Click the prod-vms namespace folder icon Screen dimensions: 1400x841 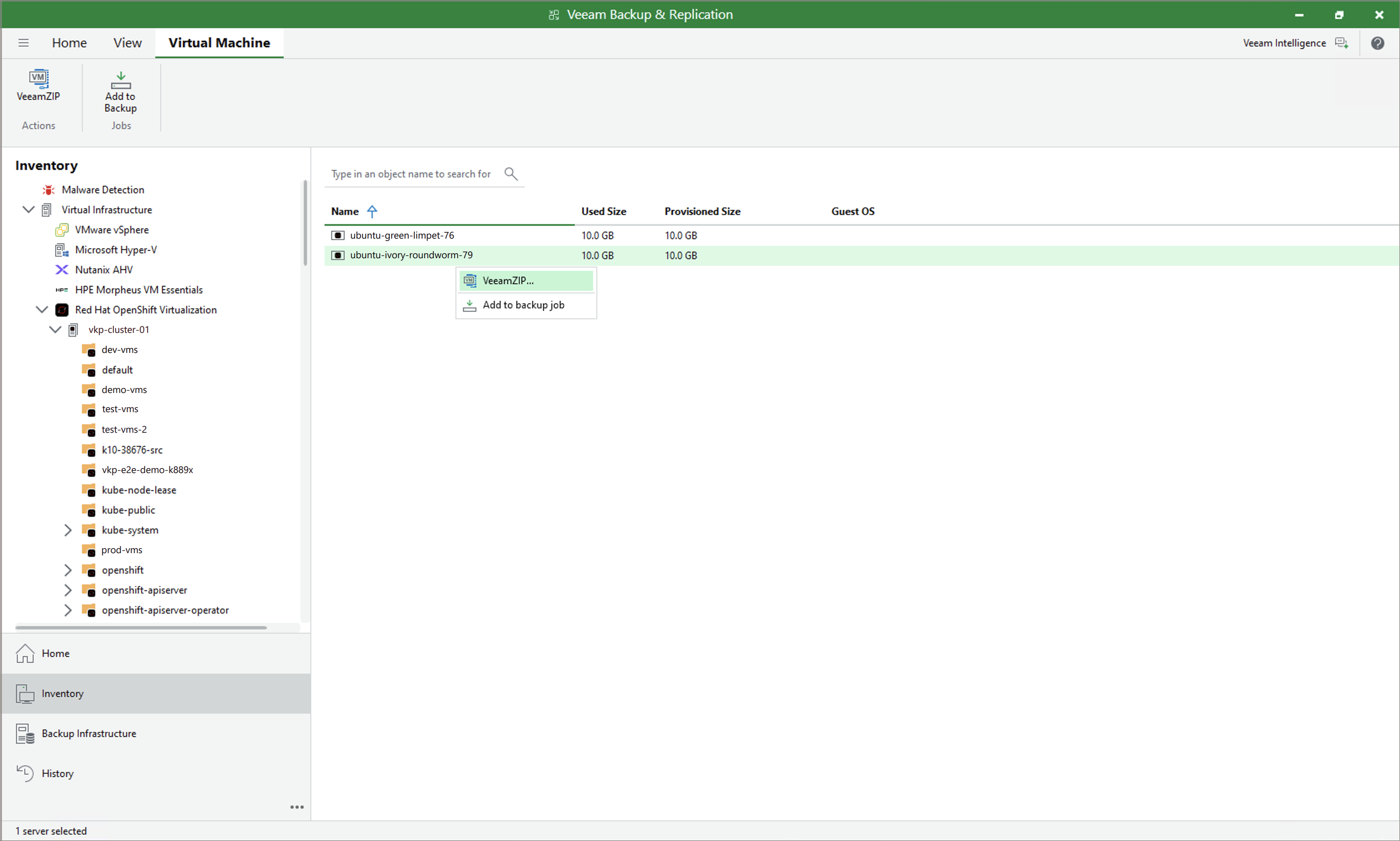pos(88,550)
